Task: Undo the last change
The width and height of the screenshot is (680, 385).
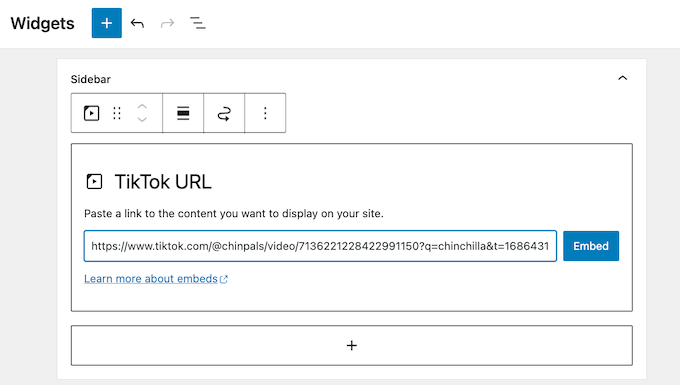Action: pos(137,23)
